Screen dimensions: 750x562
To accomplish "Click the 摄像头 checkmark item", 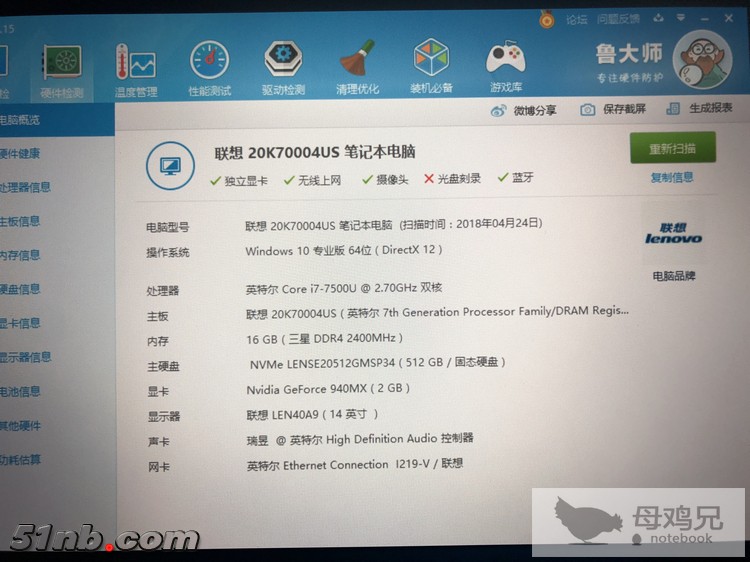I will click(x=385, y=179).
